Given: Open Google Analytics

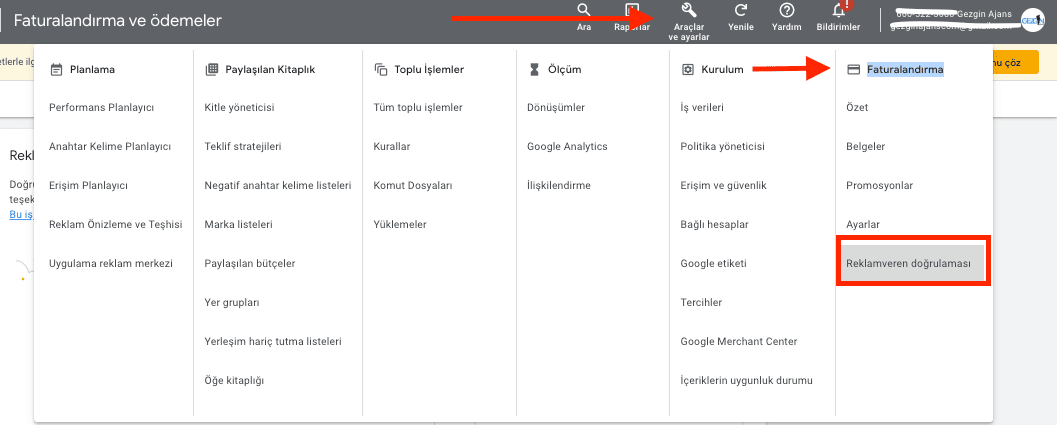Looking at the screenshot, I should [x=568, y=146].
